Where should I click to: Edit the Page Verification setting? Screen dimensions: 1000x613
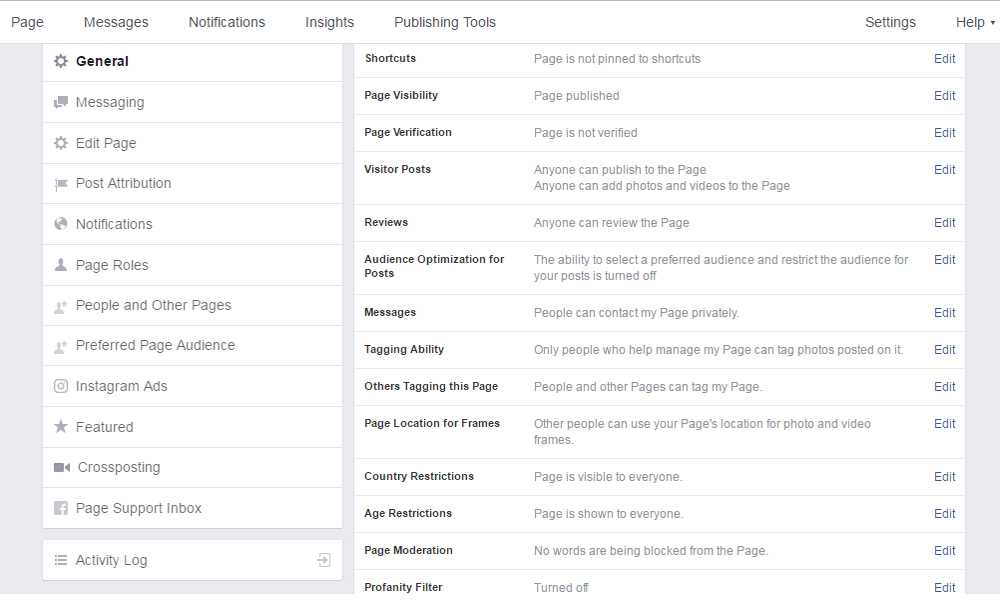click(x=945, y=133)
